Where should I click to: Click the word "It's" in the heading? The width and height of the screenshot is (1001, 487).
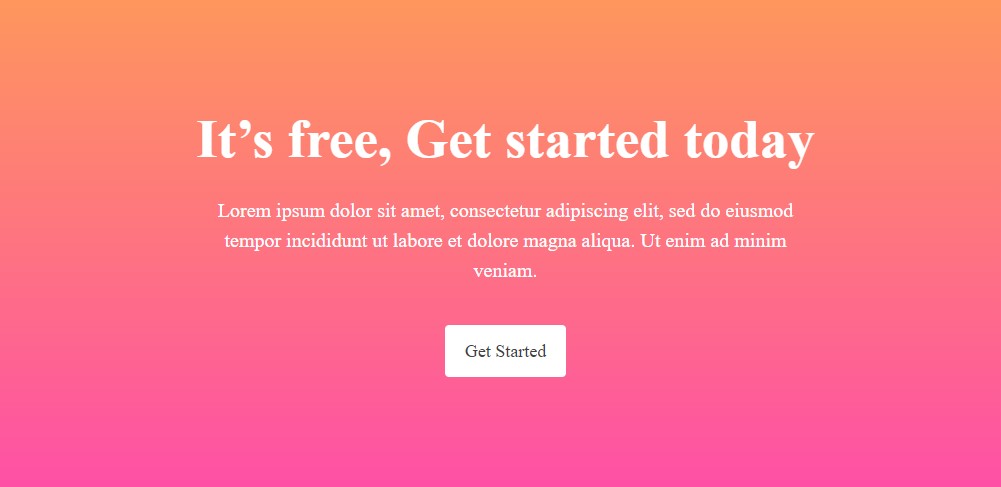coord(234,139)
